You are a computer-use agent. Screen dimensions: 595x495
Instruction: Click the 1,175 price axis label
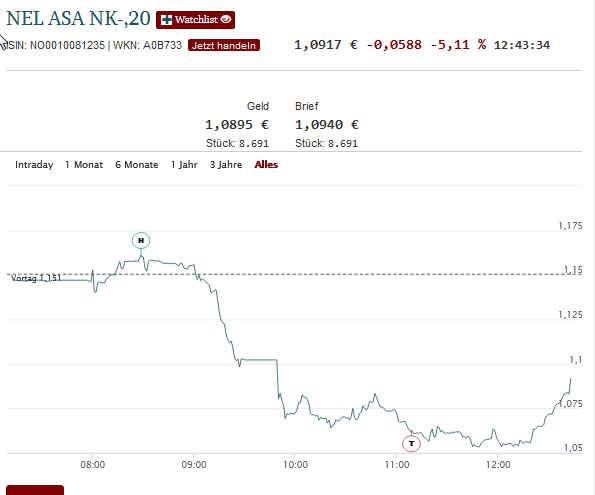[570, 226]
